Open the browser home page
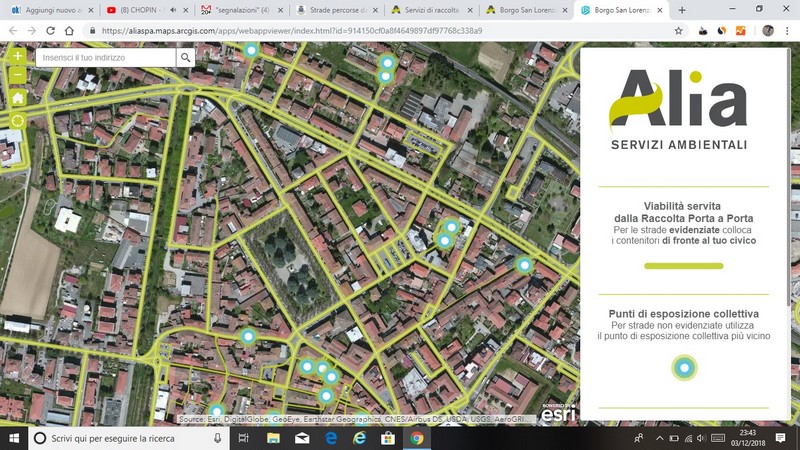Image resolution: width=800 pixels, height=450 pixels. [x=69, y=31]
